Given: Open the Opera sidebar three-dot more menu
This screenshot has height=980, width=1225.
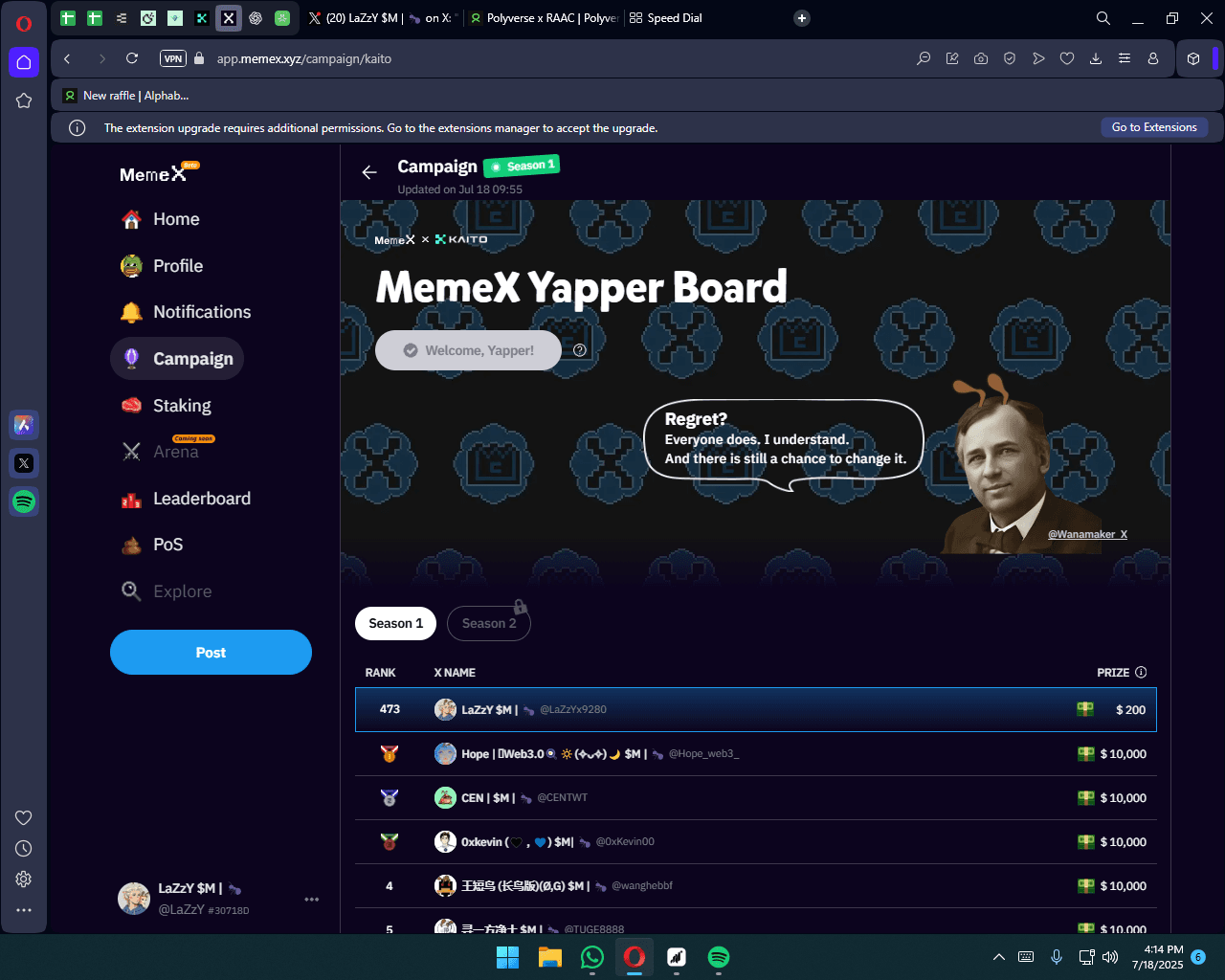Looking at the screenshot, I should (24, 910).
